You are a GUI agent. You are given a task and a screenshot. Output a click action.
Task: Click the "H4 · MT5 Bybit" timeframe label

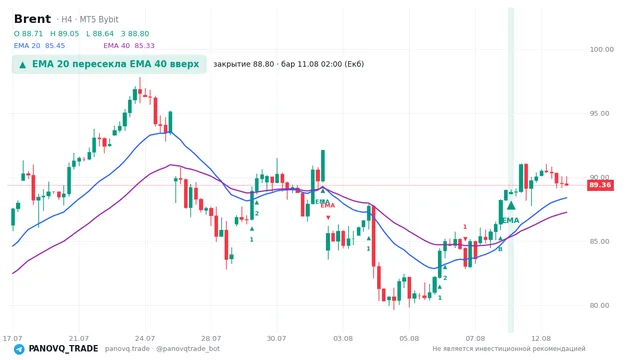click(x=90, y=20)
